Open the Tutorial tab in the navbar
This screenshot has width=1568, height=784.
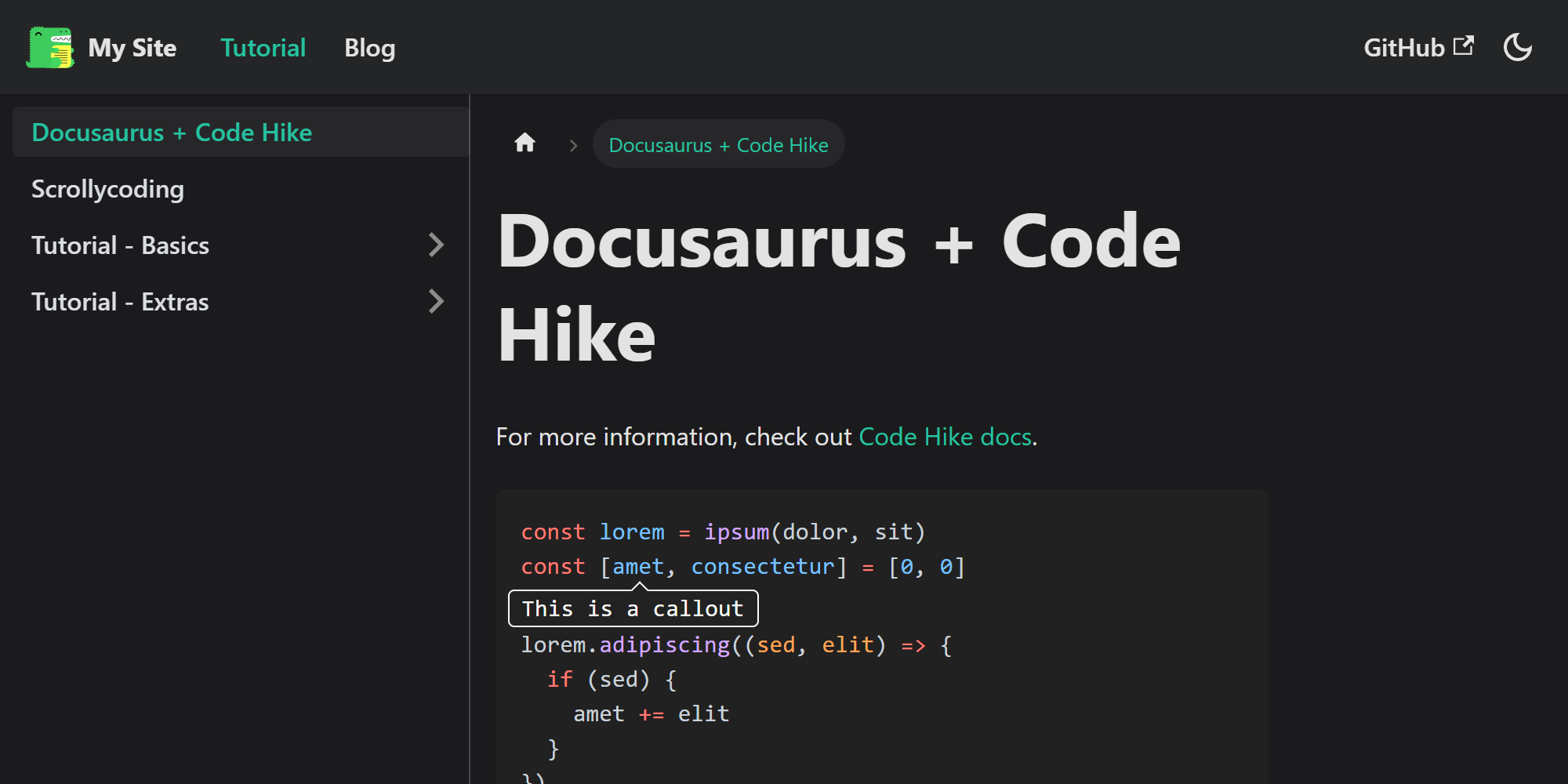tap(263, 48)
